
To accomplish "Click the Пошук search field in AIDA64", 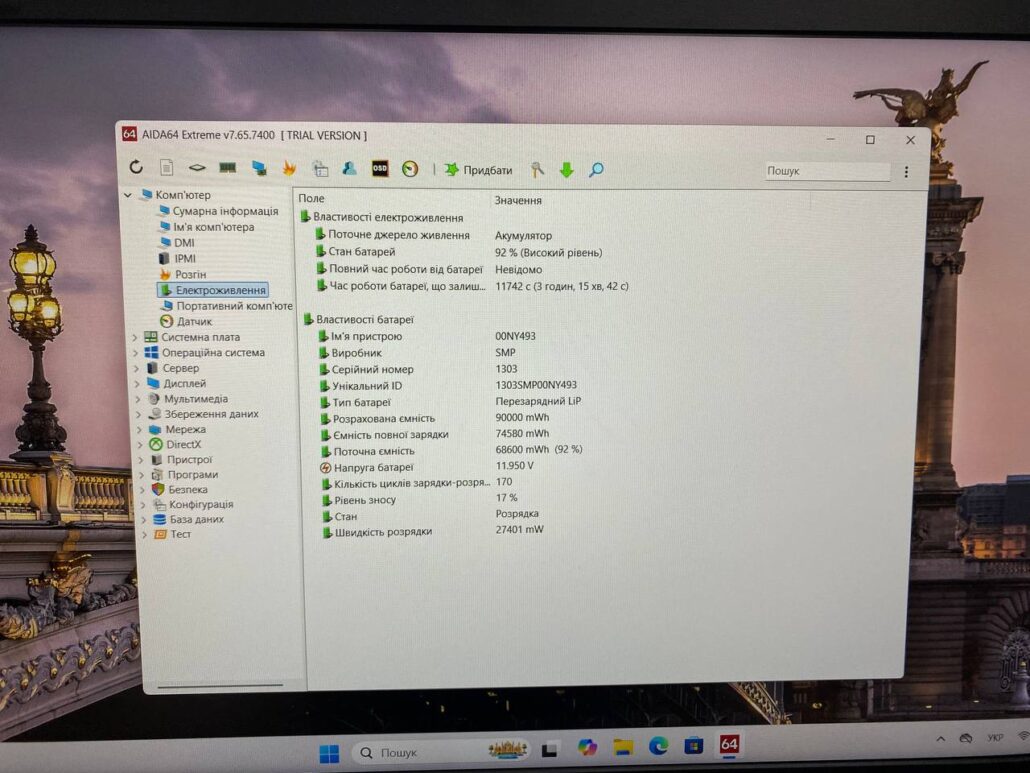I will (x=827, y=171).
